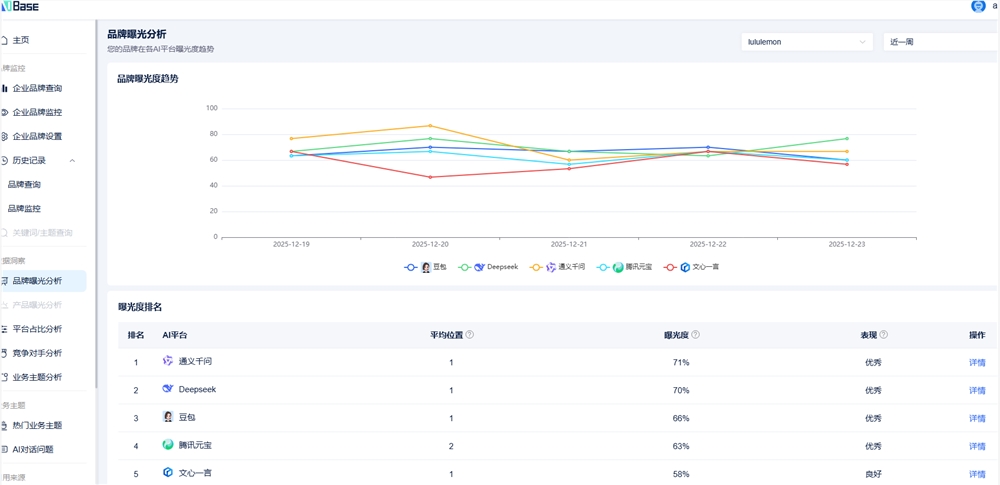Open the 近一周 time range dropdown
Image resolution: width=1000 pixels, height=485 pixels.
coord(940,42)
